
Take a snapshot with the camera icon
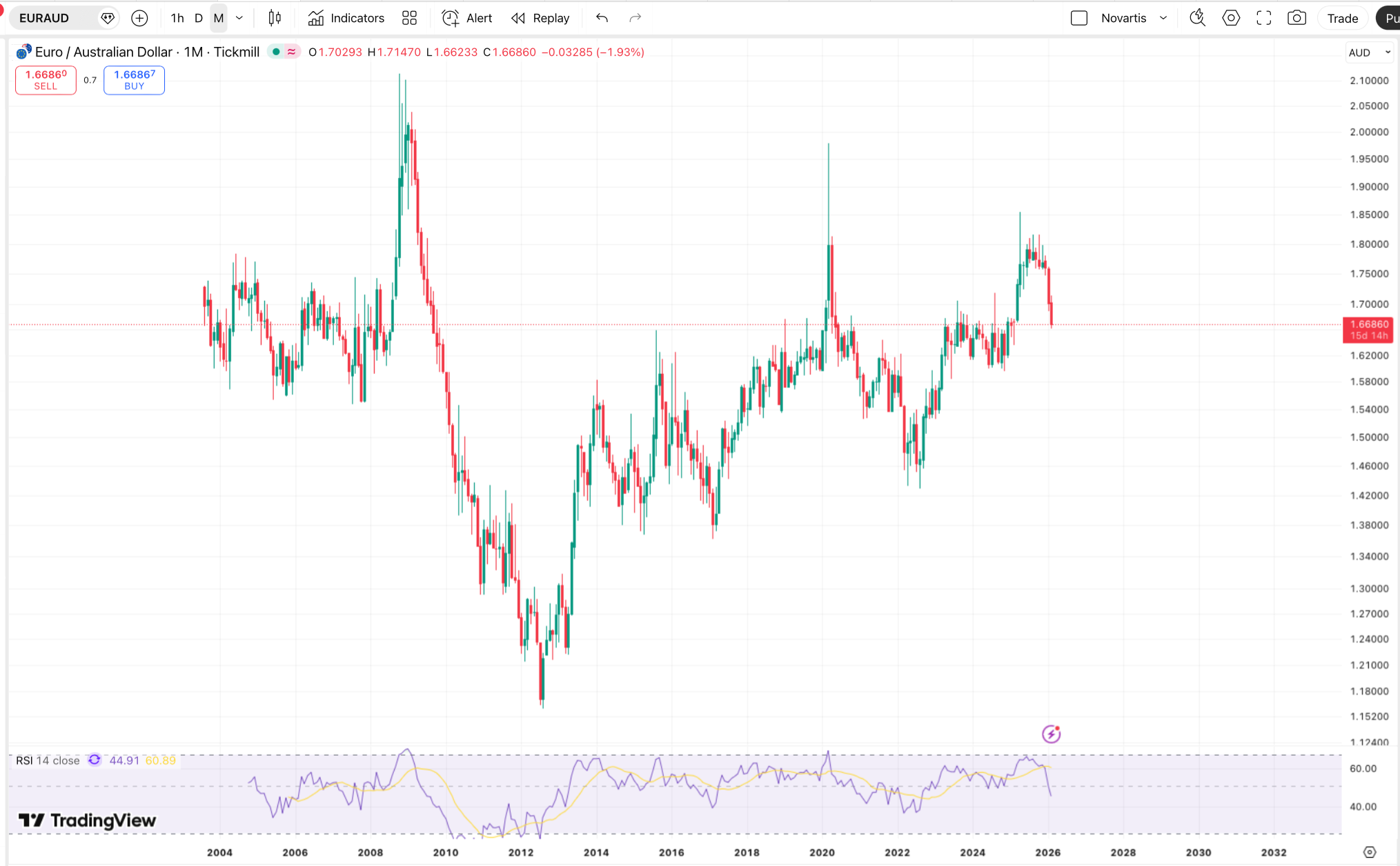[x=1297, y=18]
